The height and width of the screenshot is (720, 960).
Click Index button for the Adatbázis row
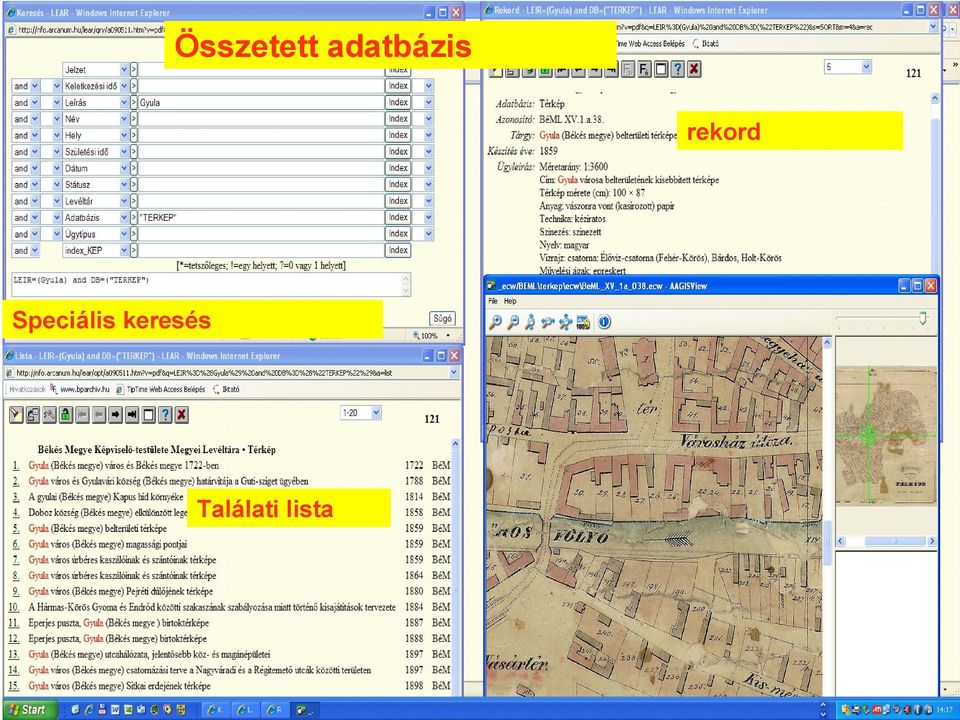click(398, 217)
